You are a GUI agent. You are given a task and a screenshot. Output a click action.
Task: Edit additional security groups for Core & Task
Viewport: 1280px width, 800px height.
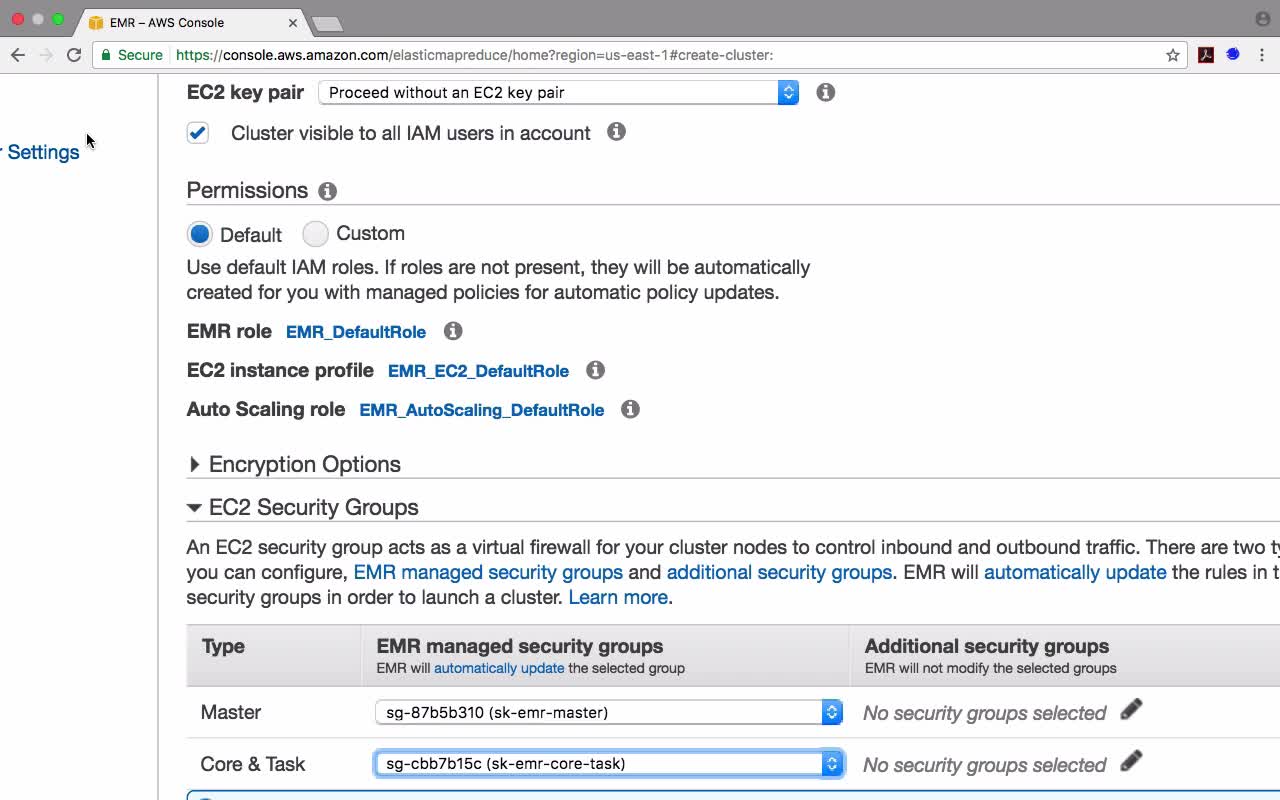click(1131, 762)
